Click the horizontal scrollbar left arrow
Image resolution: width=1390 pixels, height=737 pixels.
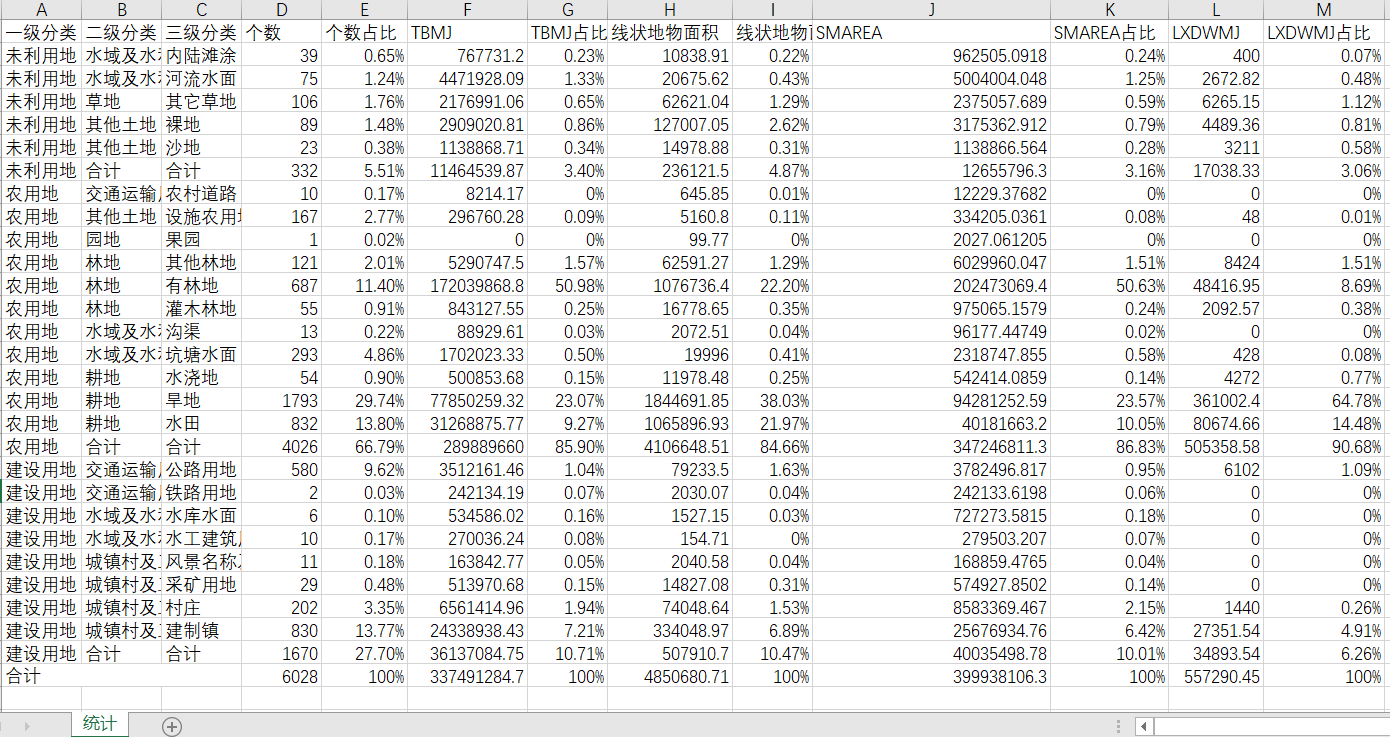[x=1145, y=726]
